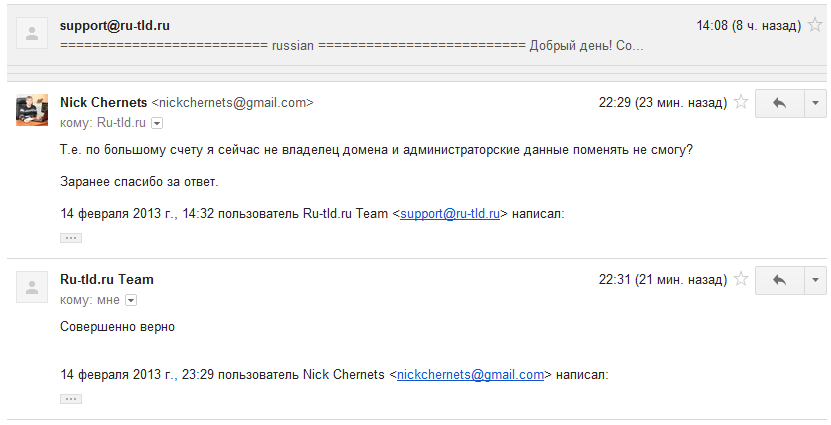Click the Ru-tld.ru Team sender avatar
831x425 pixels.
click(x=32, y=287)
